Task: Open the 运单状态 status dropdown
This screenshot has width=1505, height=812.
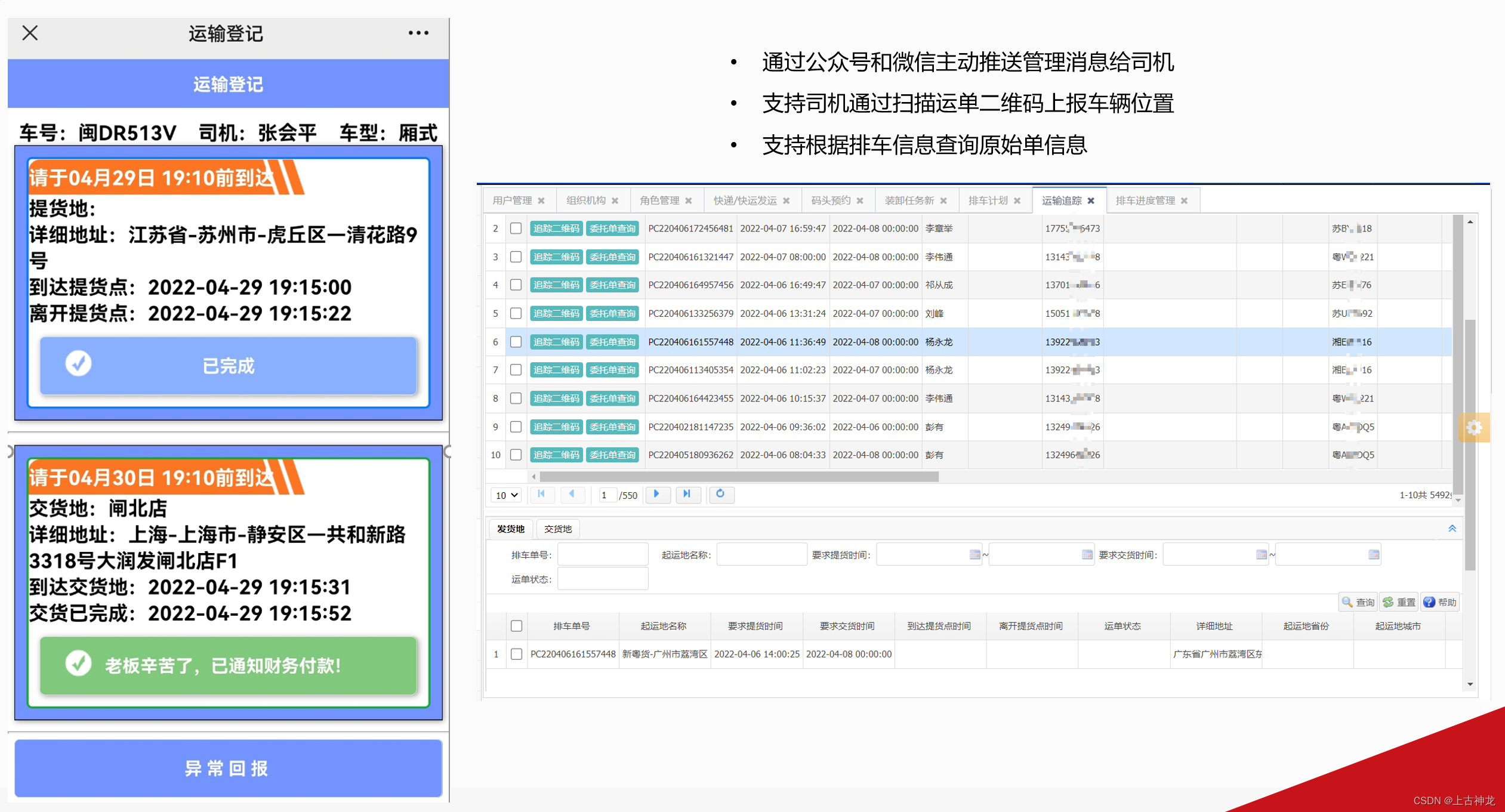Action: pyautogui.click(x=603, y=579)
